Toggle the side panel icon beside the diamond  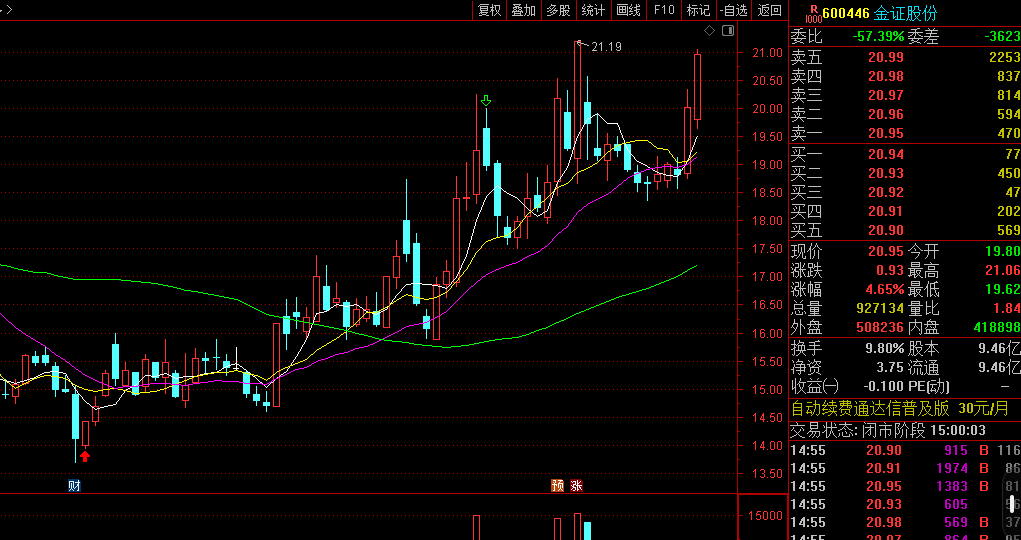point(728,31)
